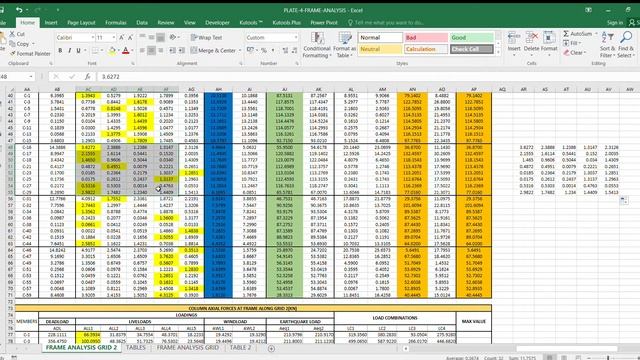The width and height of the screenshot is (640, 360).
Task: Apply the red font color
Action: (126, 51)
